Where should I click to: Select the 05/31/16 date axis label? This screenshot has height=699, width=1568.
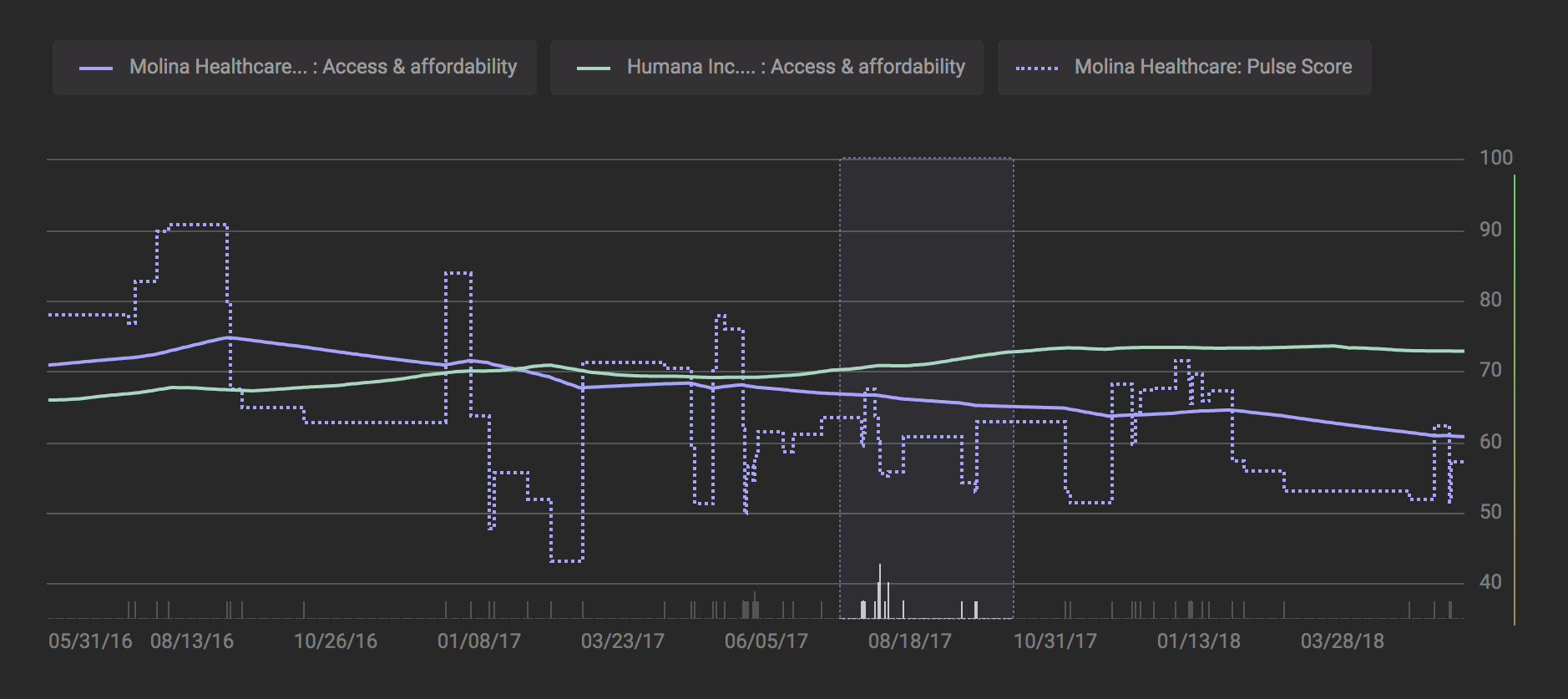[90, 641]
